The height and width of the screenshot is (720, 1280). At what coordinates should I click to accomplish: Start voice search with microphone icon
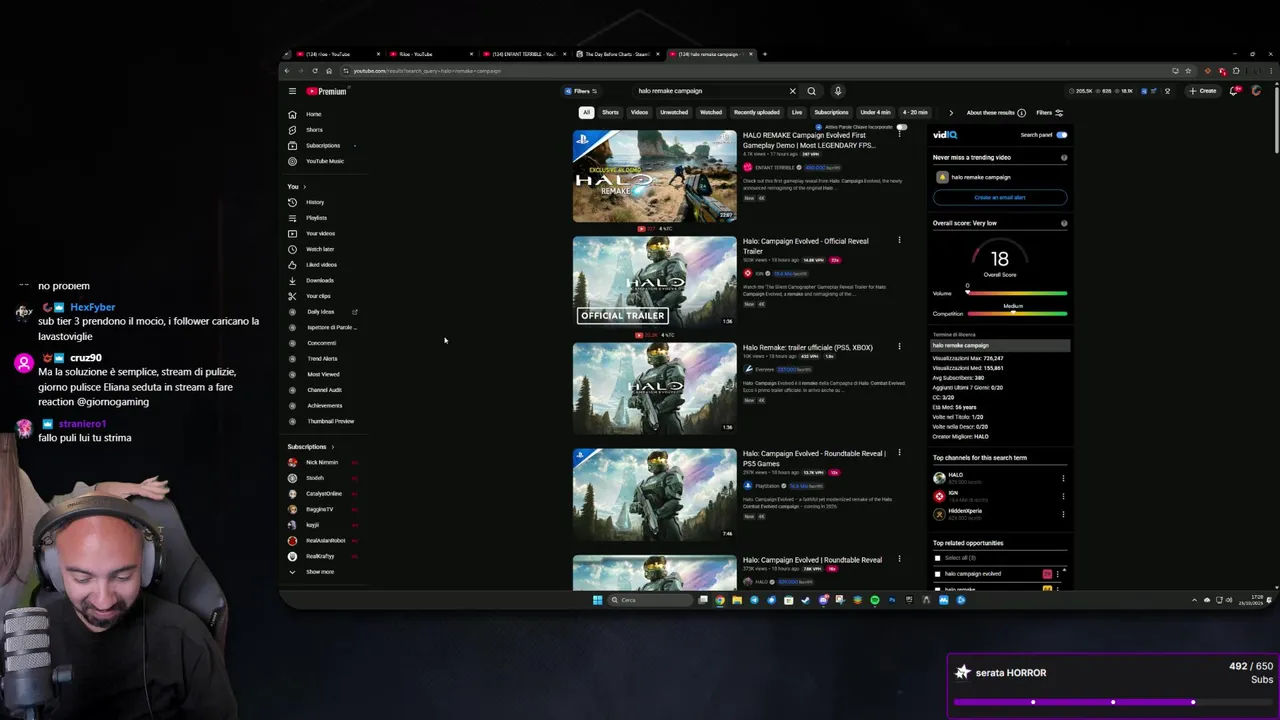pos(838,91)
